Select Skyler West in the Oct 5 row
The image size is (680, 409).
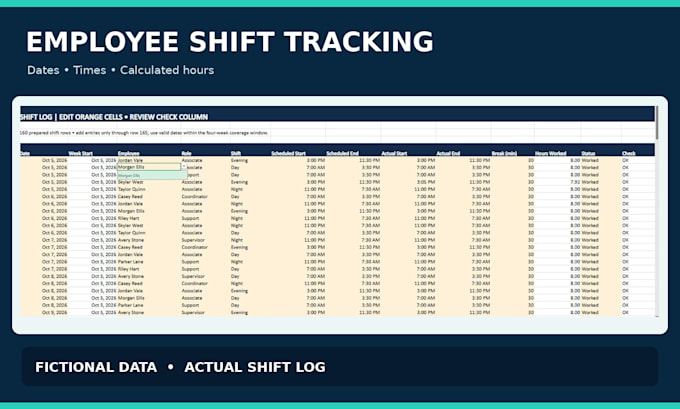click(x=131, y=182)
